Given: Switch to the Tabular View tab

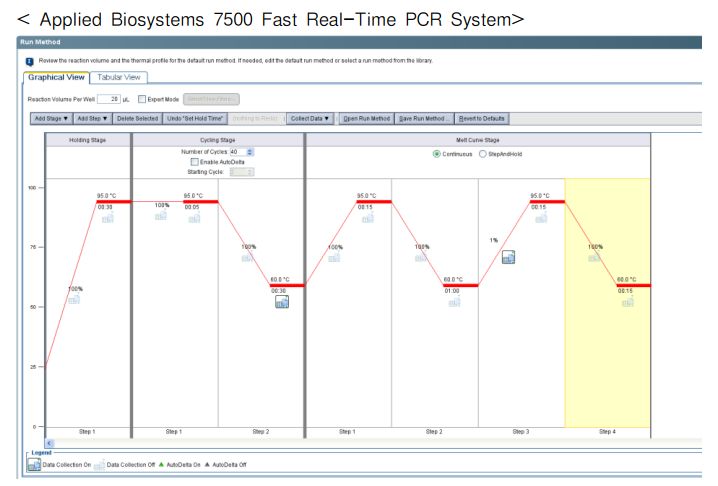Looking at the screenshot, I should point(119,77).
